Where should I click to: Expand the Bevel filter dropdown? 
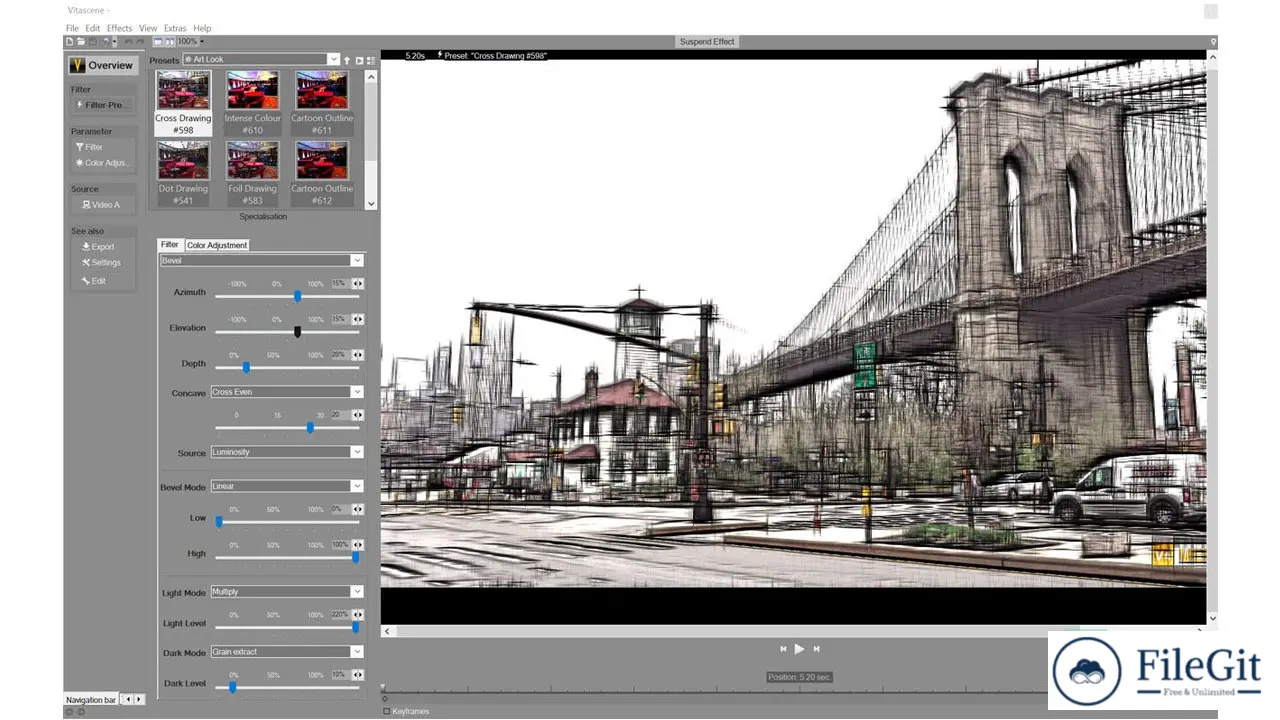(x=262, y=260)
